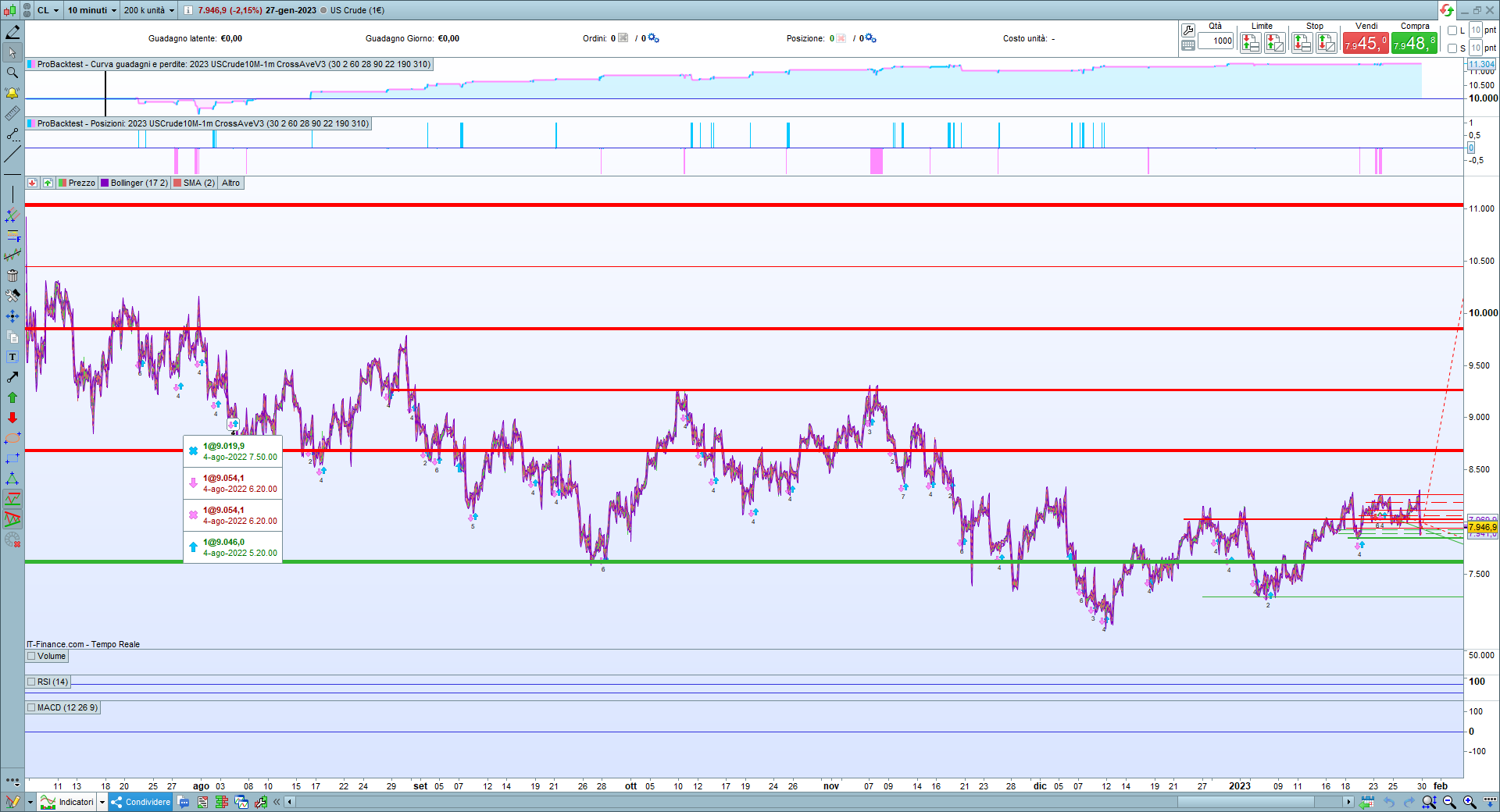Open the alert bell tool
The image size is (1500, 812).
(12, 93)
